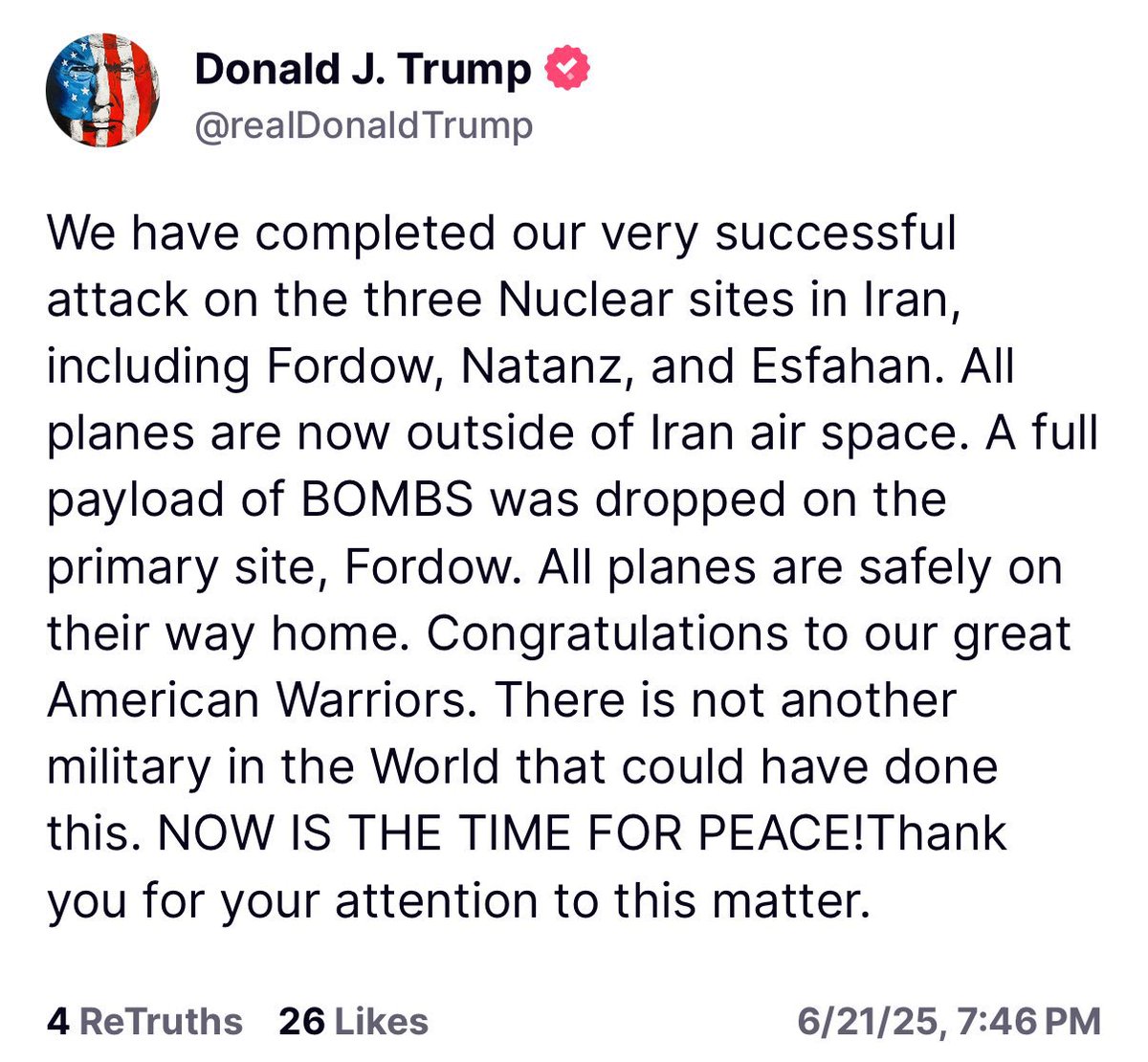
Task: Click the words American Warriors
Action: [258, 700]
